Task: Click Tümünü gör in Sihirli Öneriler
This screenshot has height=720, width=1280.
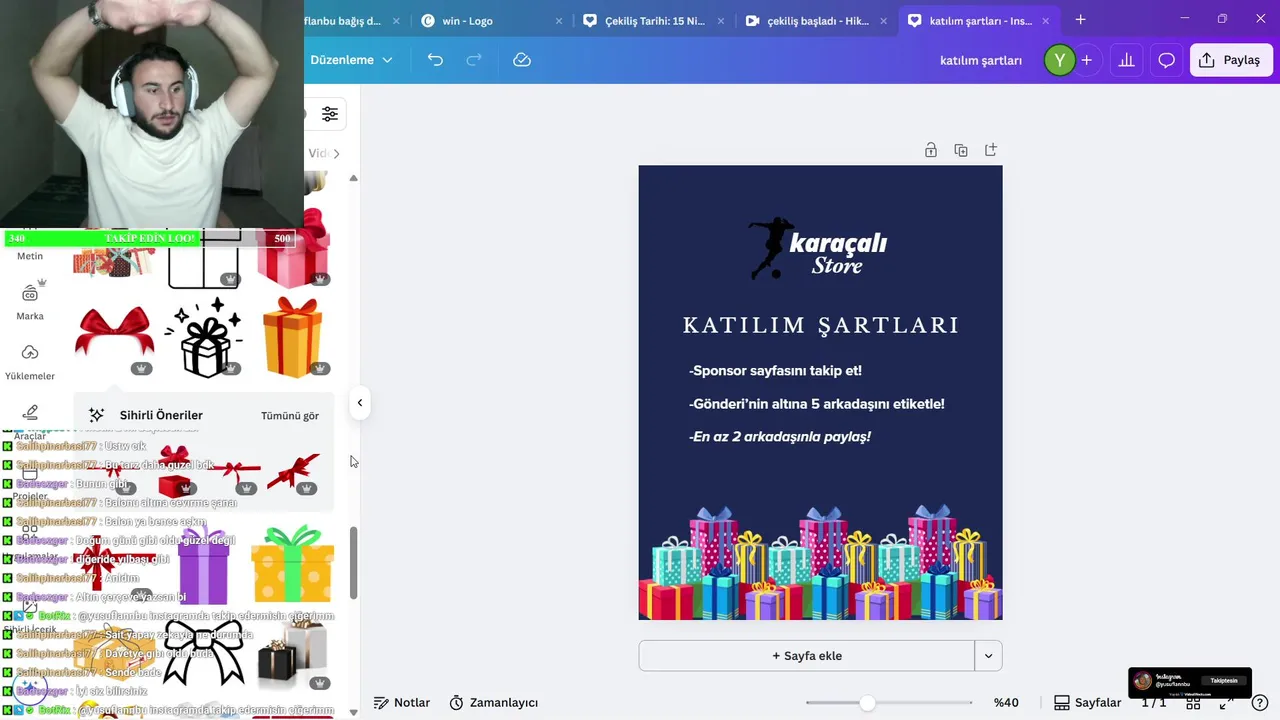Action: 290,416
